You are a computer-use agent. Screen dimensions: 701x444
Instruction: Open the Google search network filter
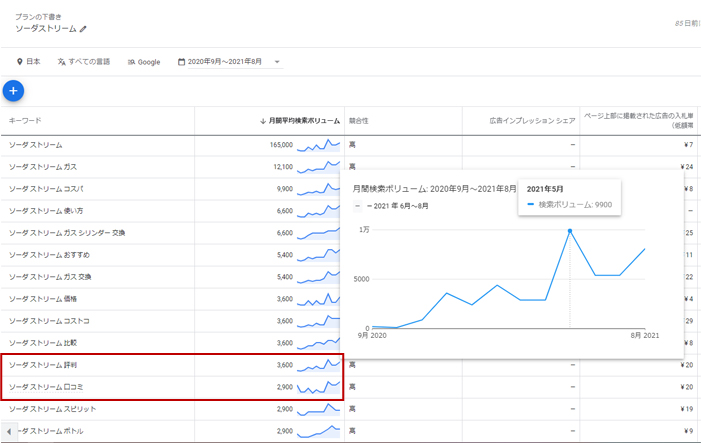144,62
